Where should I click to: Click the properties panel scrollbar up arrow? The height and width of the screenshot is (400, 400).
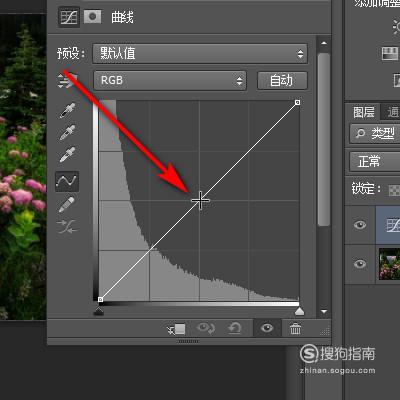pyautogui.click(x=324, y=43)
